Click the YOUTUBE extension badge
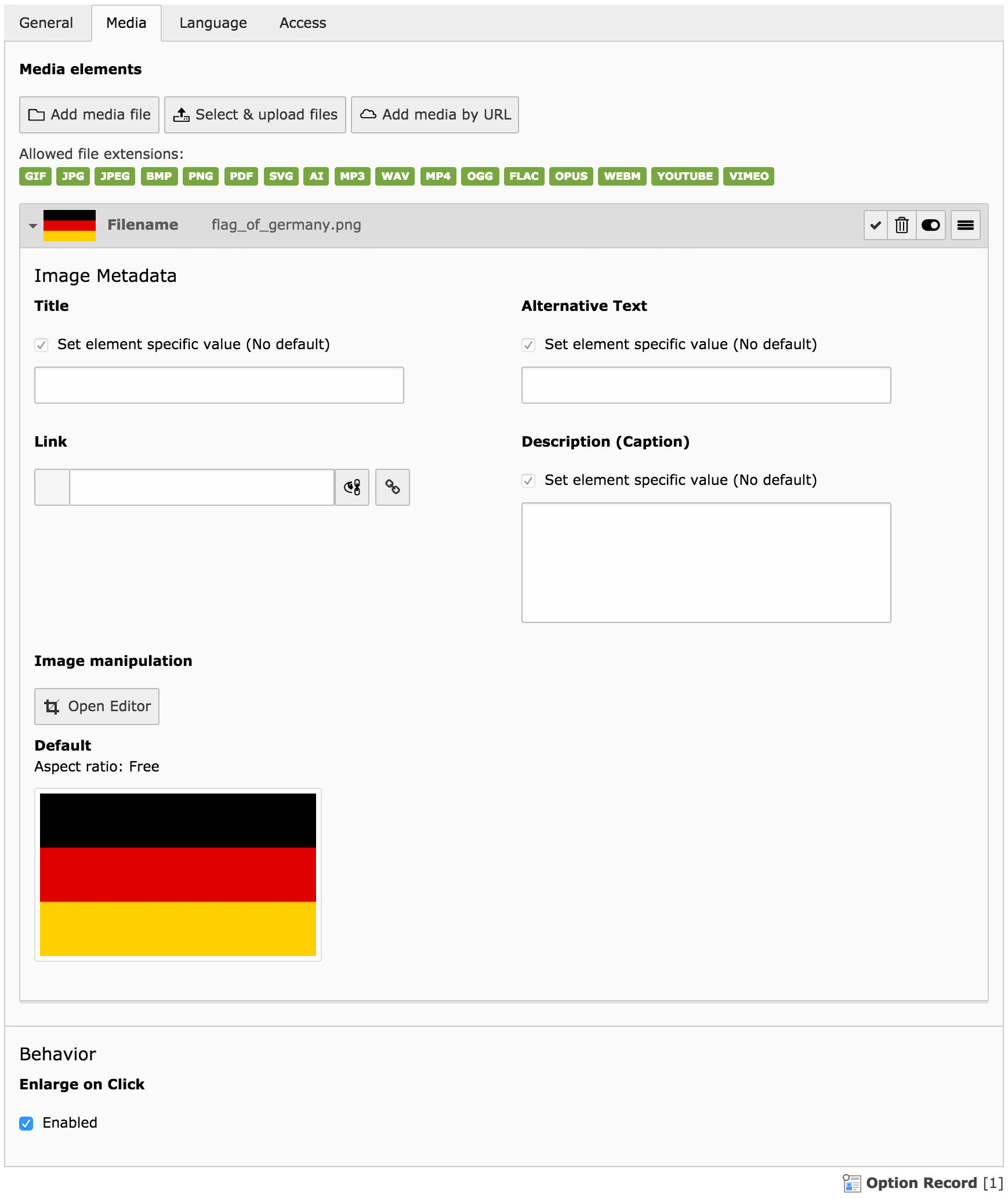Screen dimensions: 1008x1199 pos(685,176)
